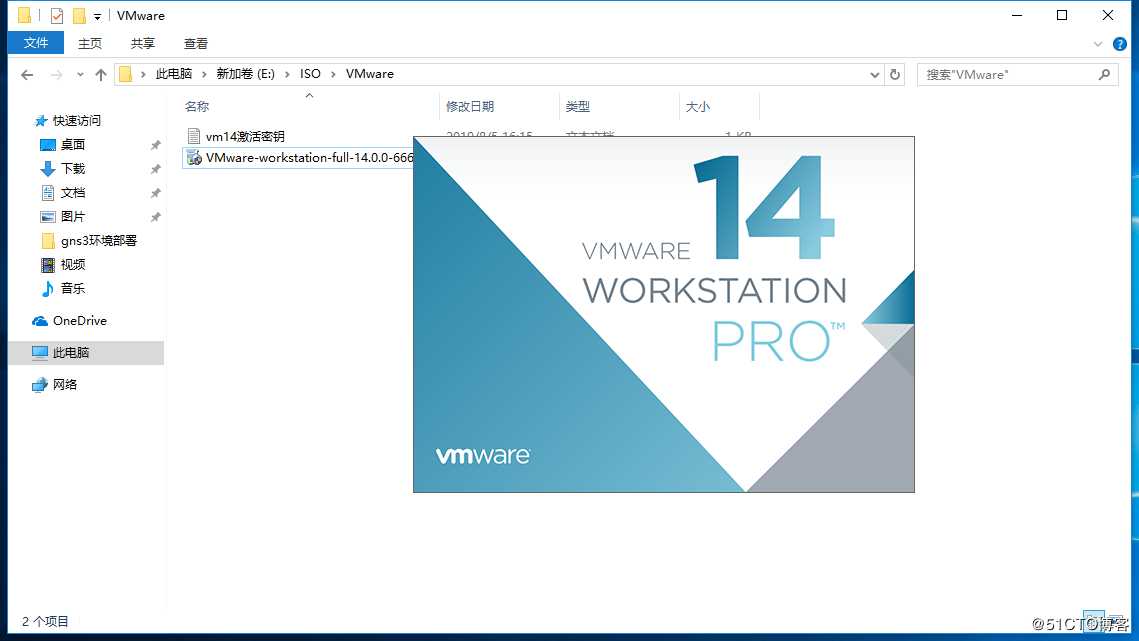Click the VMware Workstation 14 Pro splash screen

(664, 315)
